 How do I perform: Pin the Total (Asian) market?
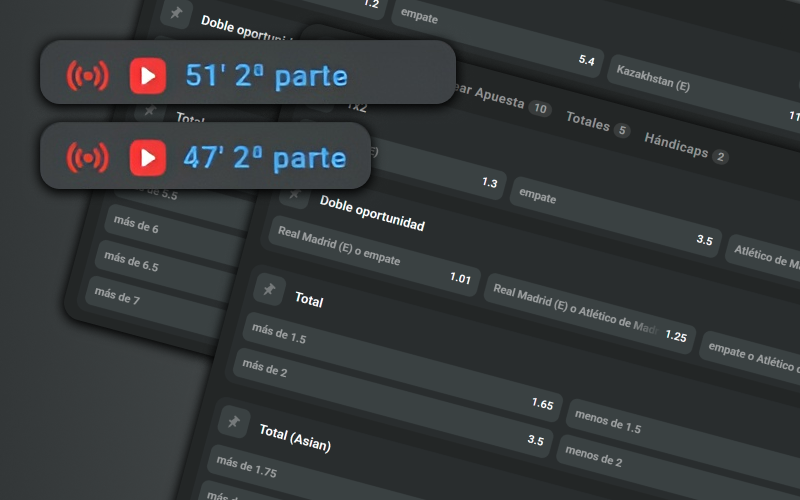[233, 422]
